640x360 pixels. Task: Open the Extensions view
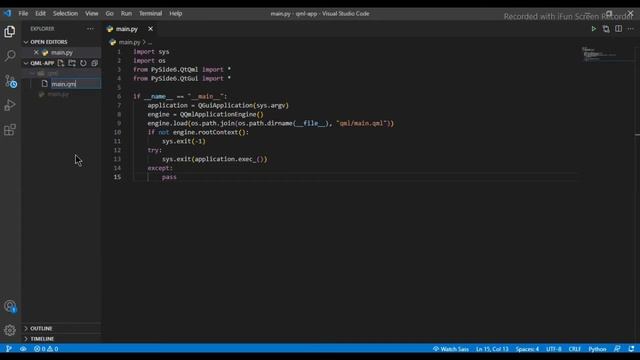(10, 130)
